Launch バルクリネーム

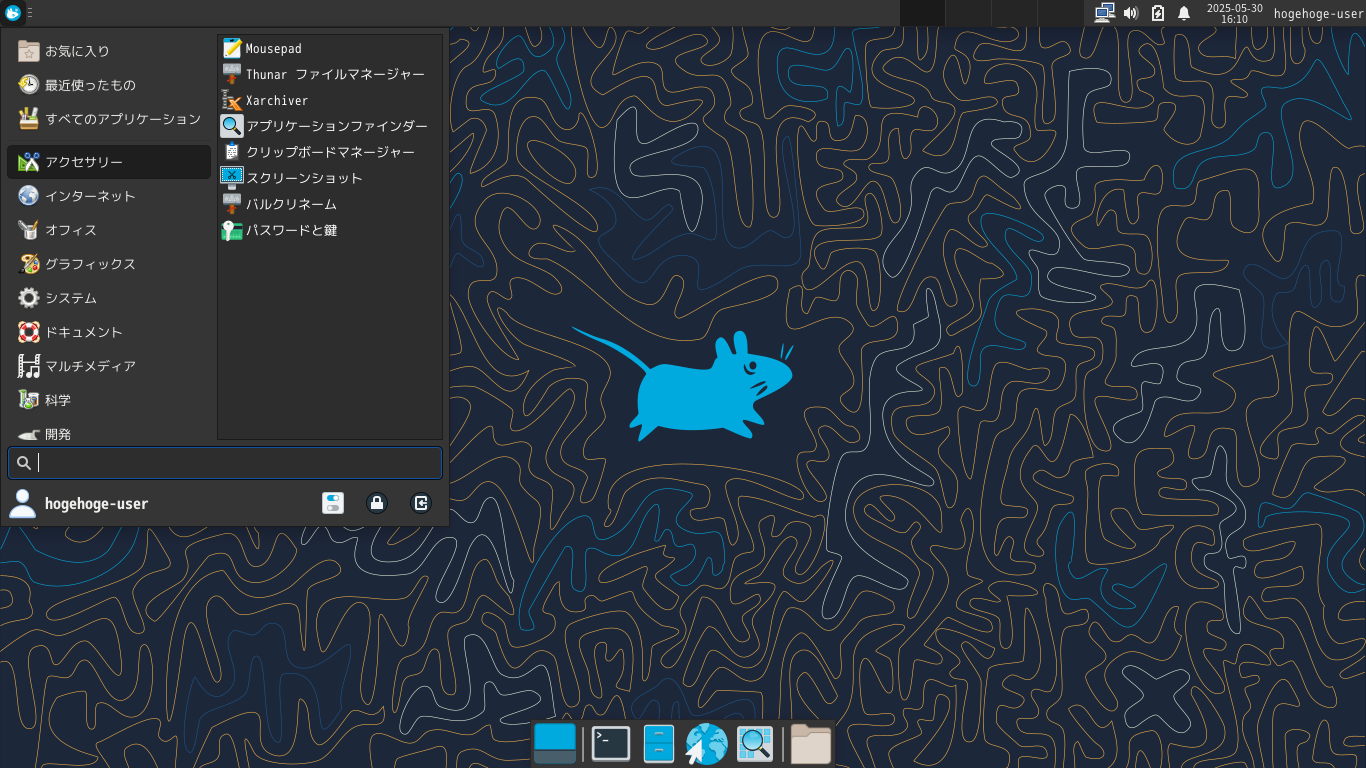330,204
